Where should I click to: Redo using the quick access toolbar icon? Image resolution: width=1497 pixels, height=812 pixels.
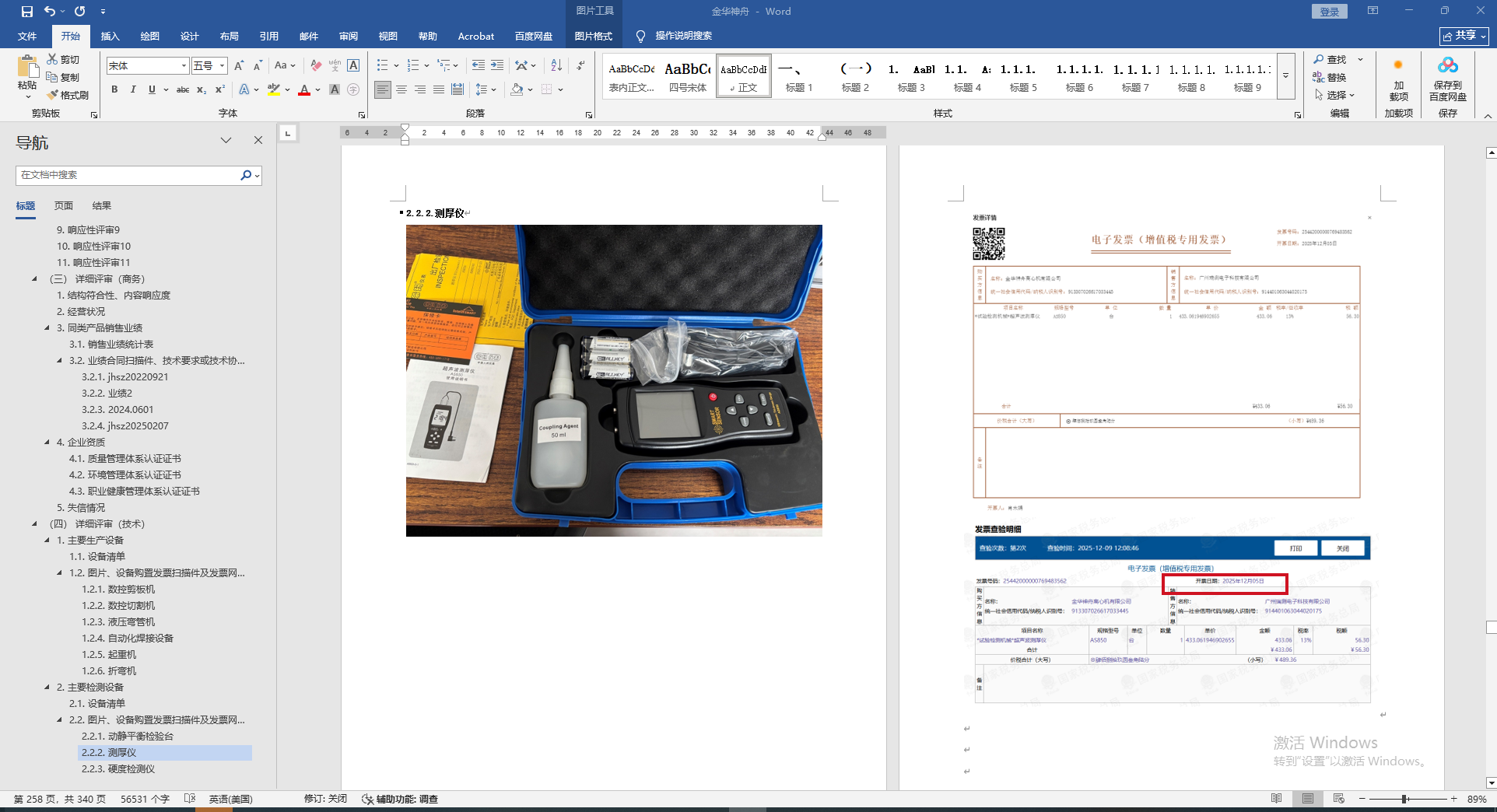79,12
